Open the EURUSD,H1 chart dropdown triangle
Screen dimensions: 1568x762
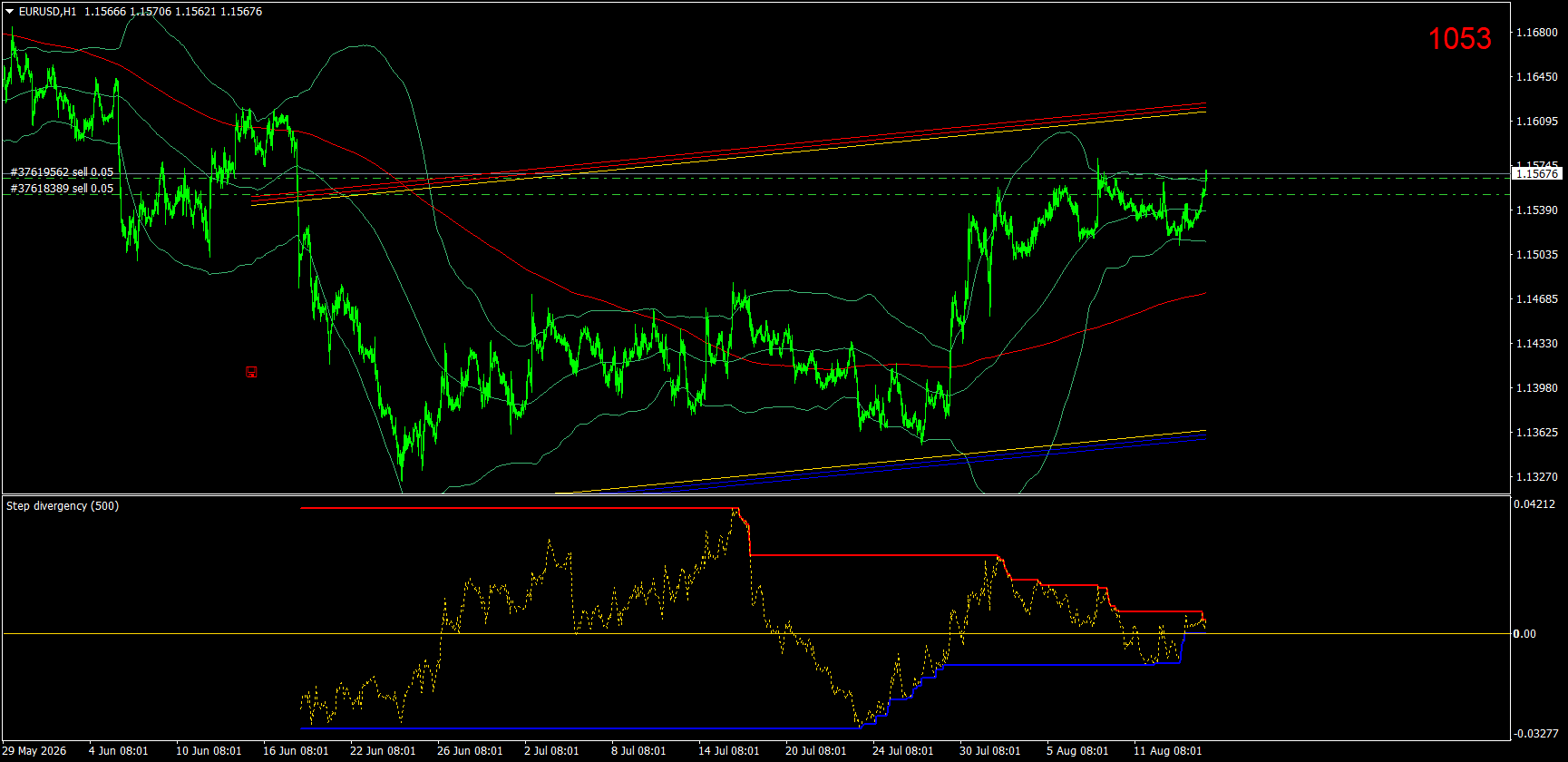point(10,12)
